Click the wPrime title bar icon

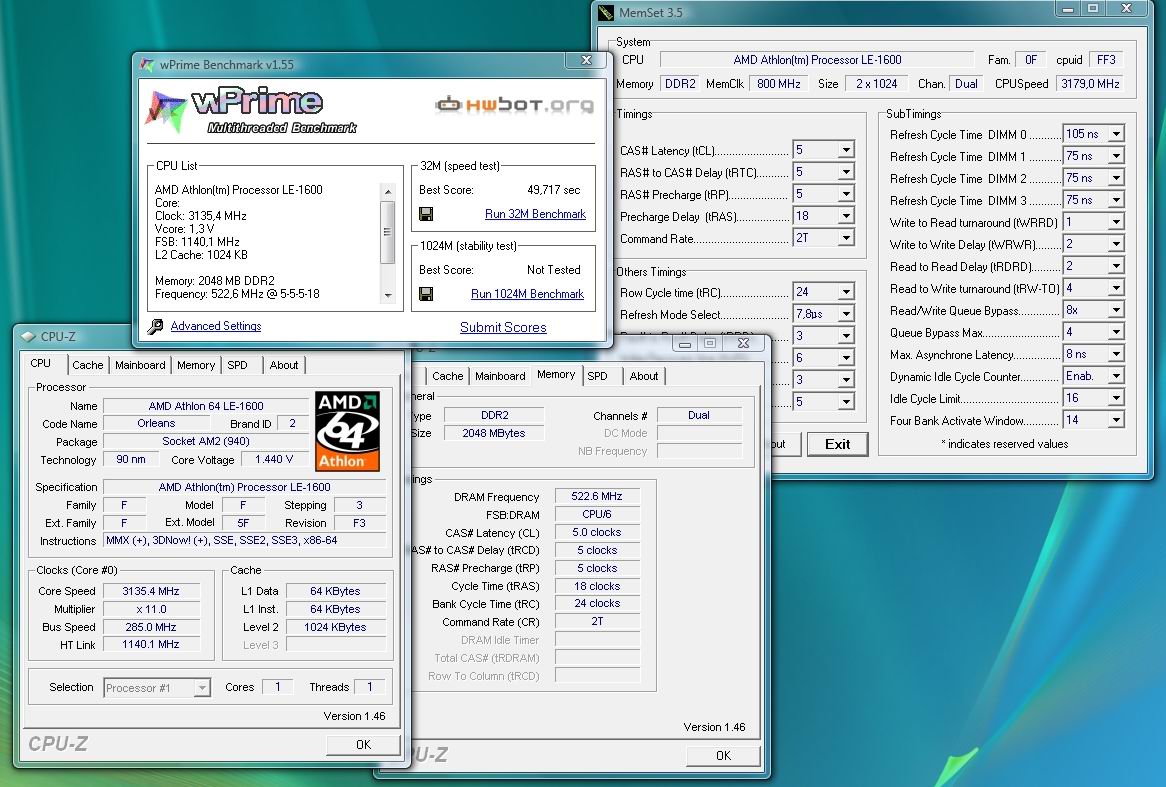[x=147, y=65]
